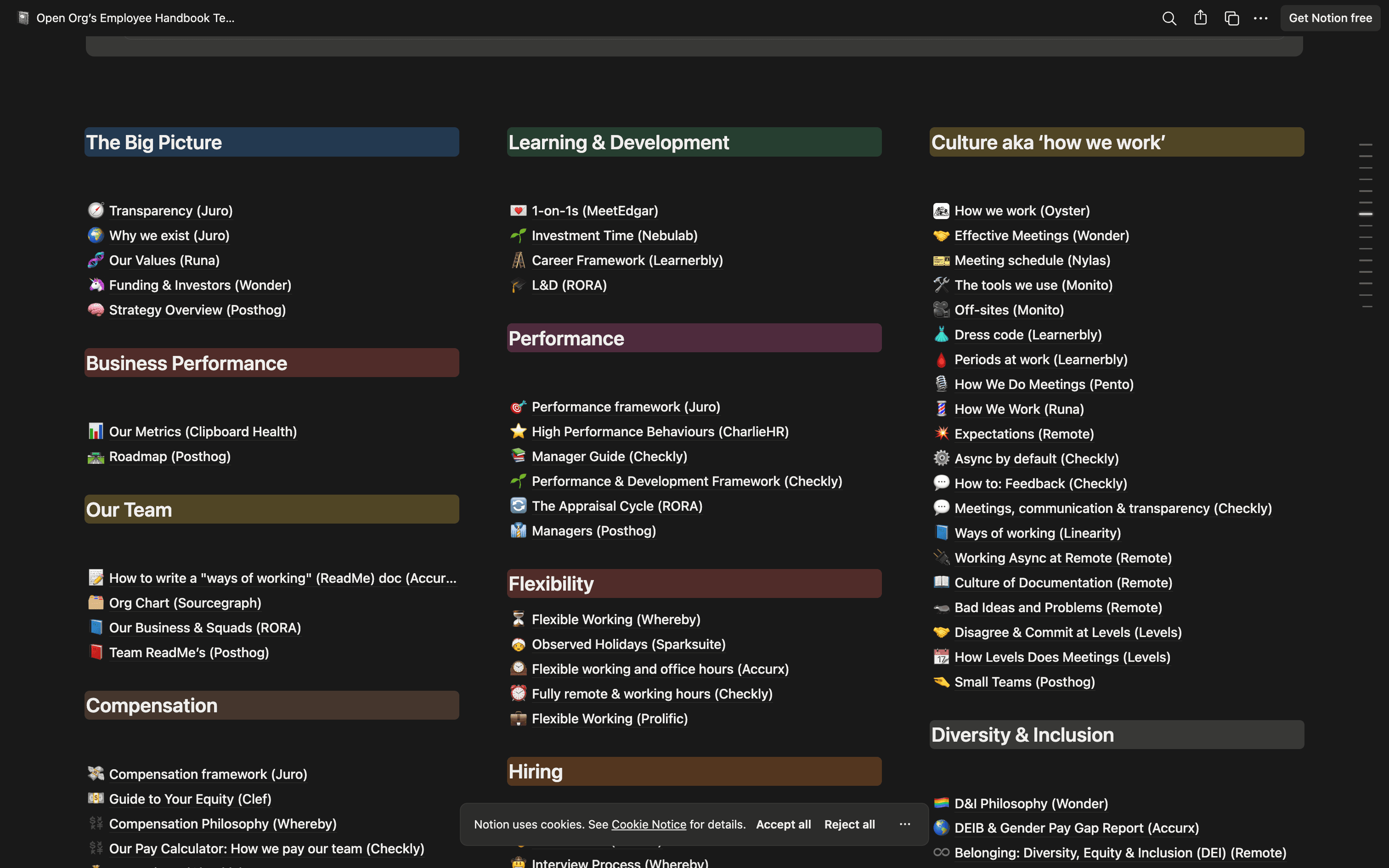This screenshot has width=1389, height=868.
Task: Open the three-dot more options menu
Action: pyautogui.click(x=1260, y=18)
